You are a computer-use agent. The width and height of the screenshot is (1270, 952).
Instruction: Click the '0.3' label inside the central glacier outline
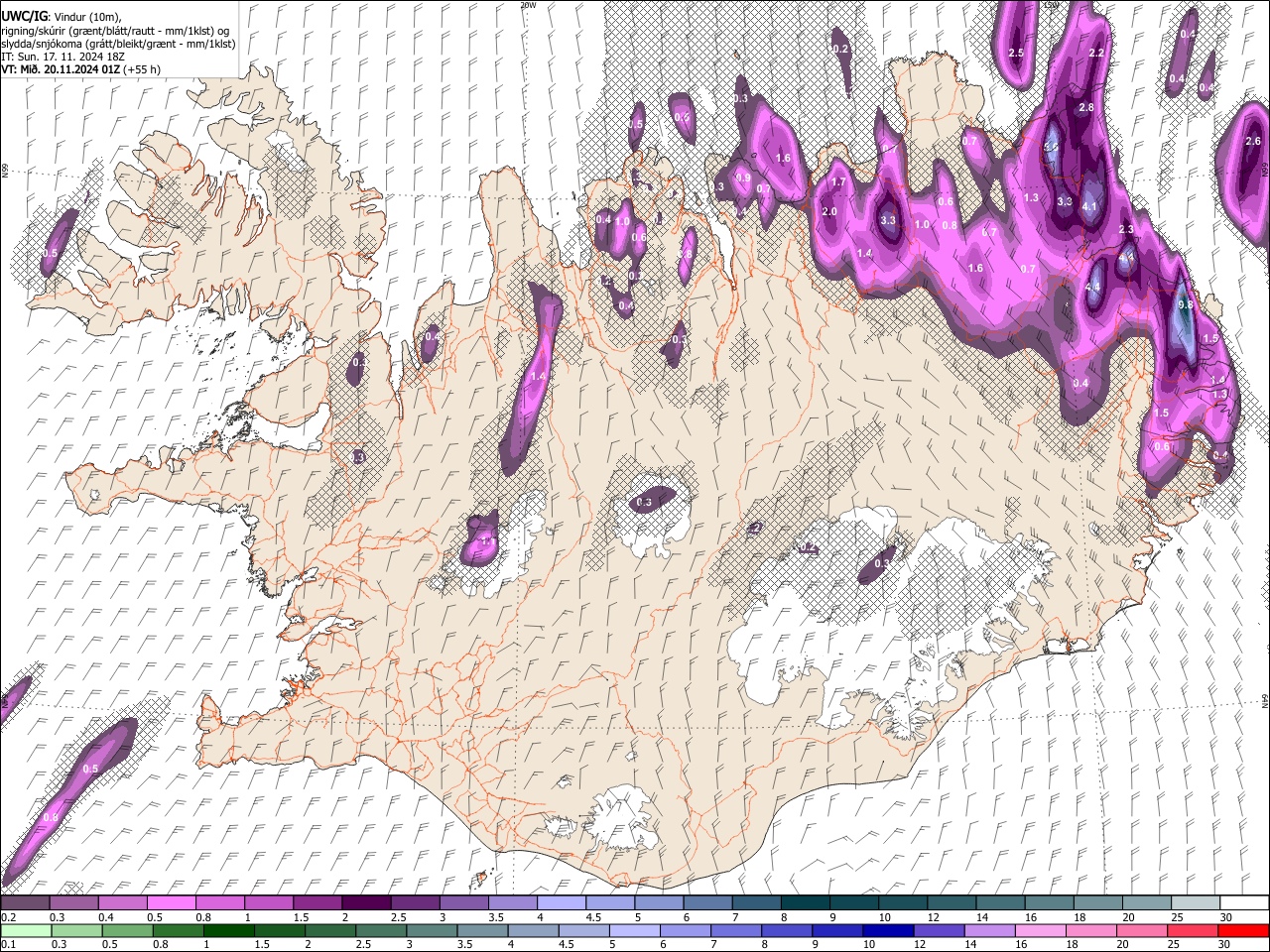[x=644, y=502]
